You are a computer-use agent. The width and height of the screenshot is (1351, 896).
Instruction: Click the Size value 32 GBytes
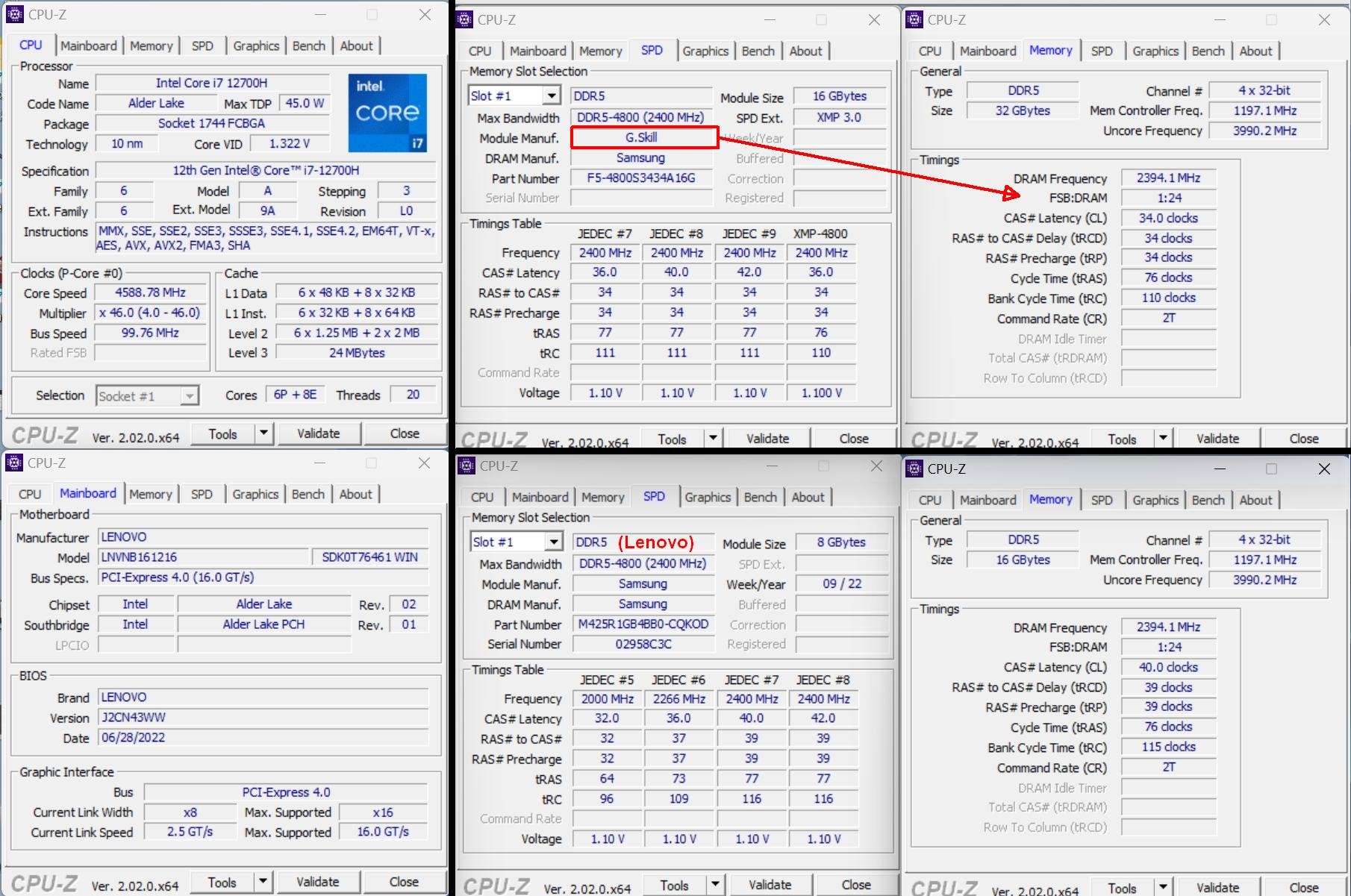pos(1023,110)
